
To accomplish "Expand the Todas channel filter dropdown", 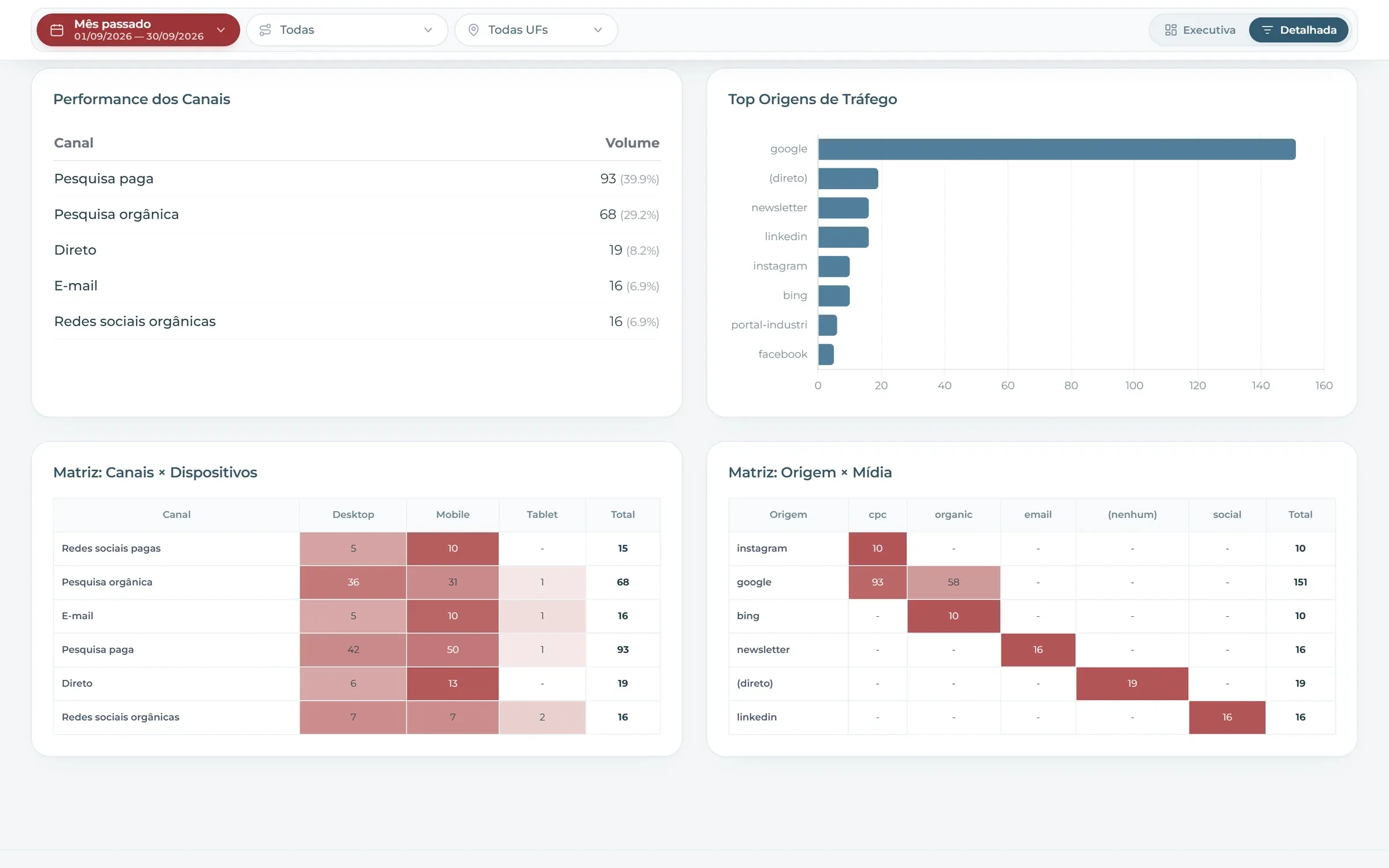I will pyautogui.click(x=347, y=30).
